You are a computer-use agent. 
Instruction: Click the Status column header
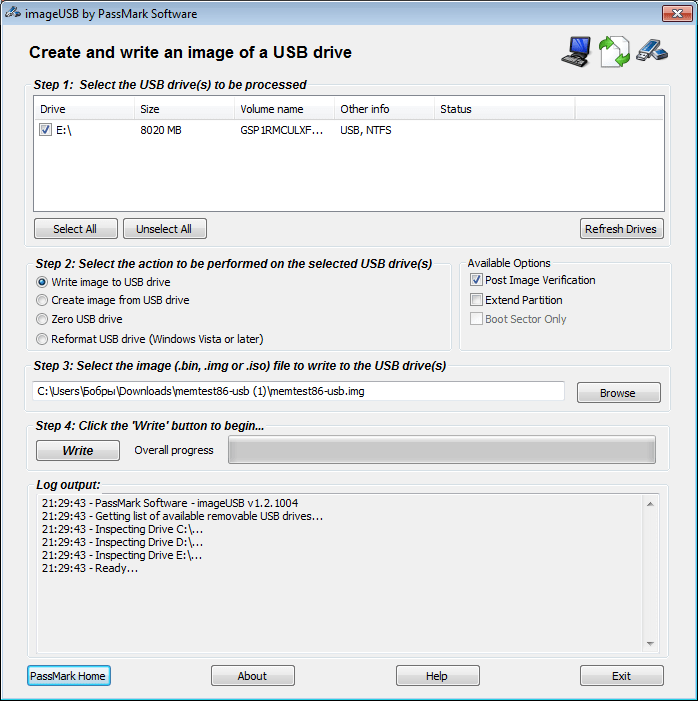coord(504,109)
